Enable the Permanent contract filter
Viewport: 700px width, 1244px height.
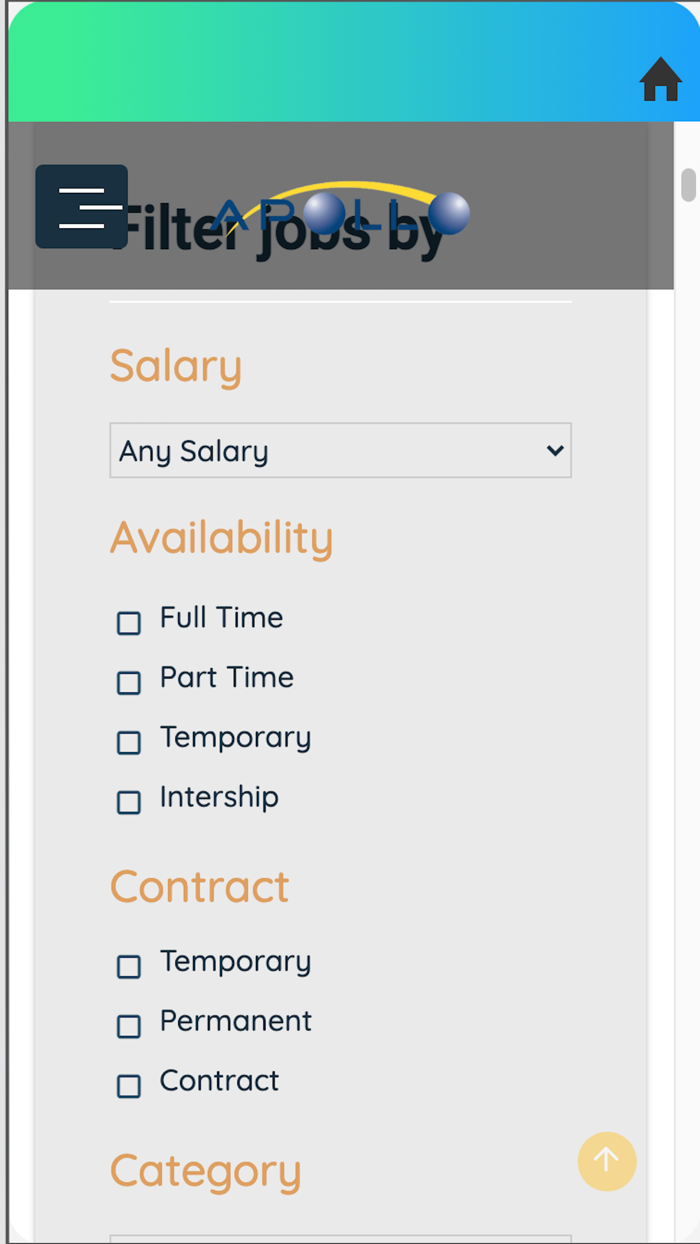click(128, 1027)
